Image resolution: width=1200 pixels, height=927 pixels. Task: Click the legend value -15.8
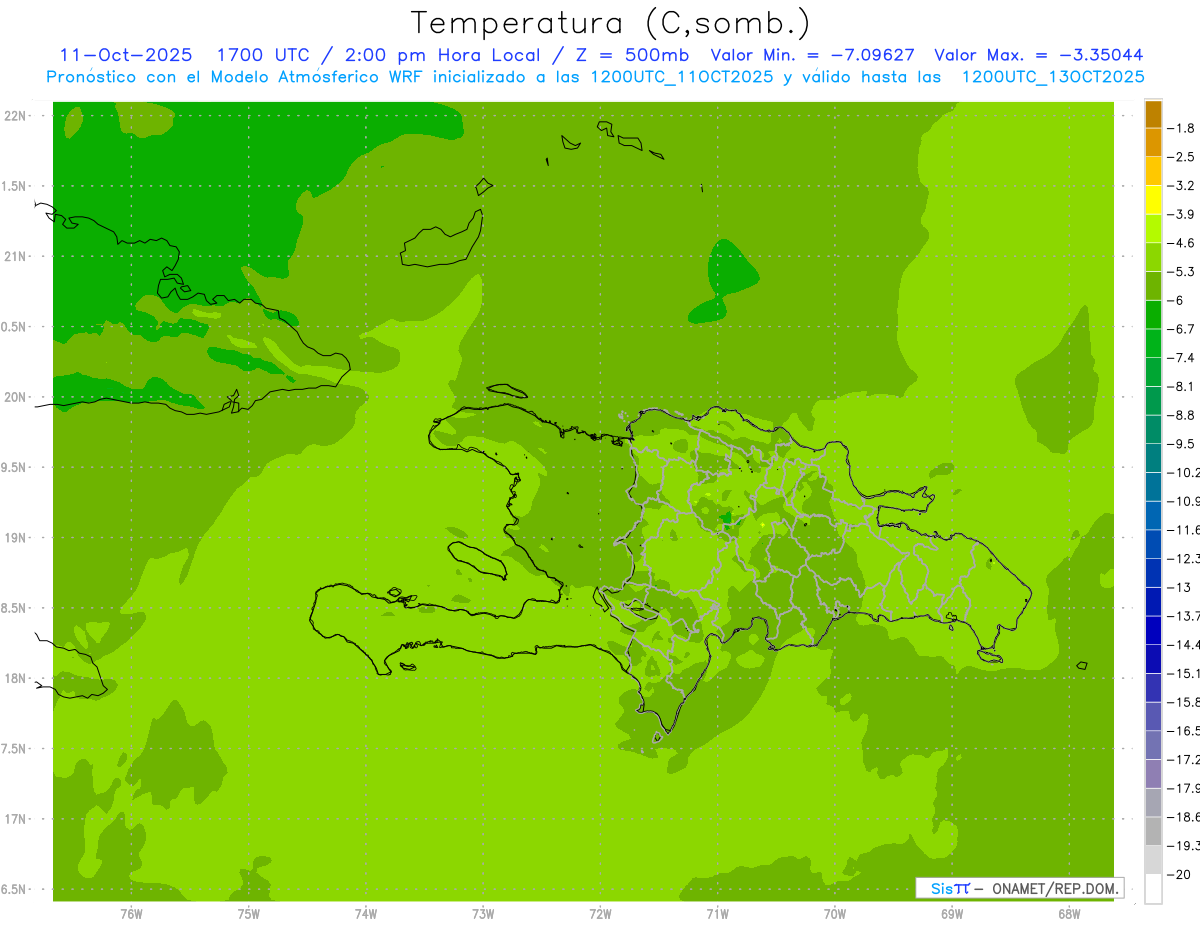(x=1184, y=702)
